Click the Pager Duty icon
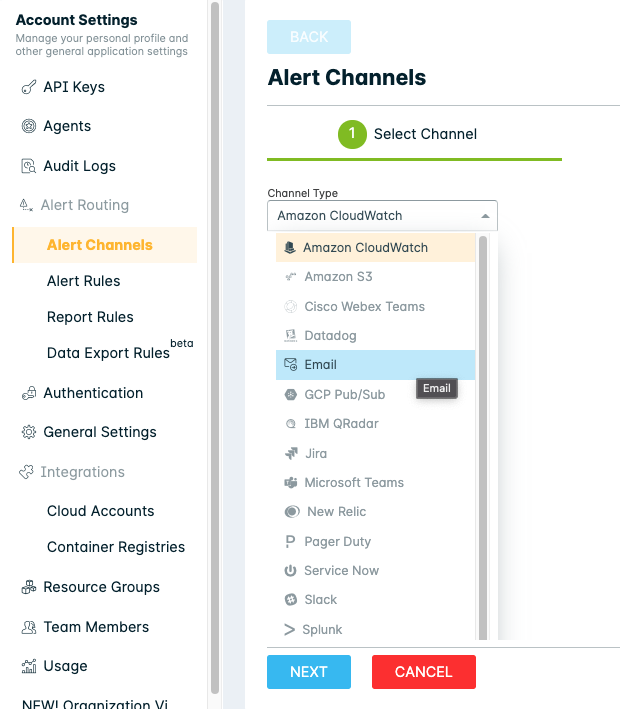Image resolution: width=620 pixels, height=709 pixels. [290, 541]
